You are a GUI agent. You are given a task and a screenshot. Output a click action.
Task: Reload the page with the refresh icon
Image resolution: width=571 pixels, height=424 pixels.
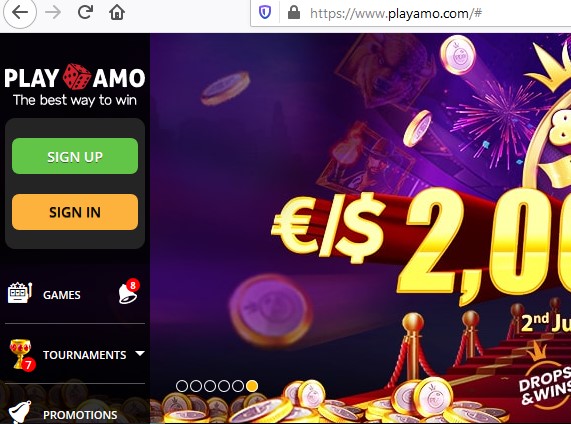pos(85,12)
